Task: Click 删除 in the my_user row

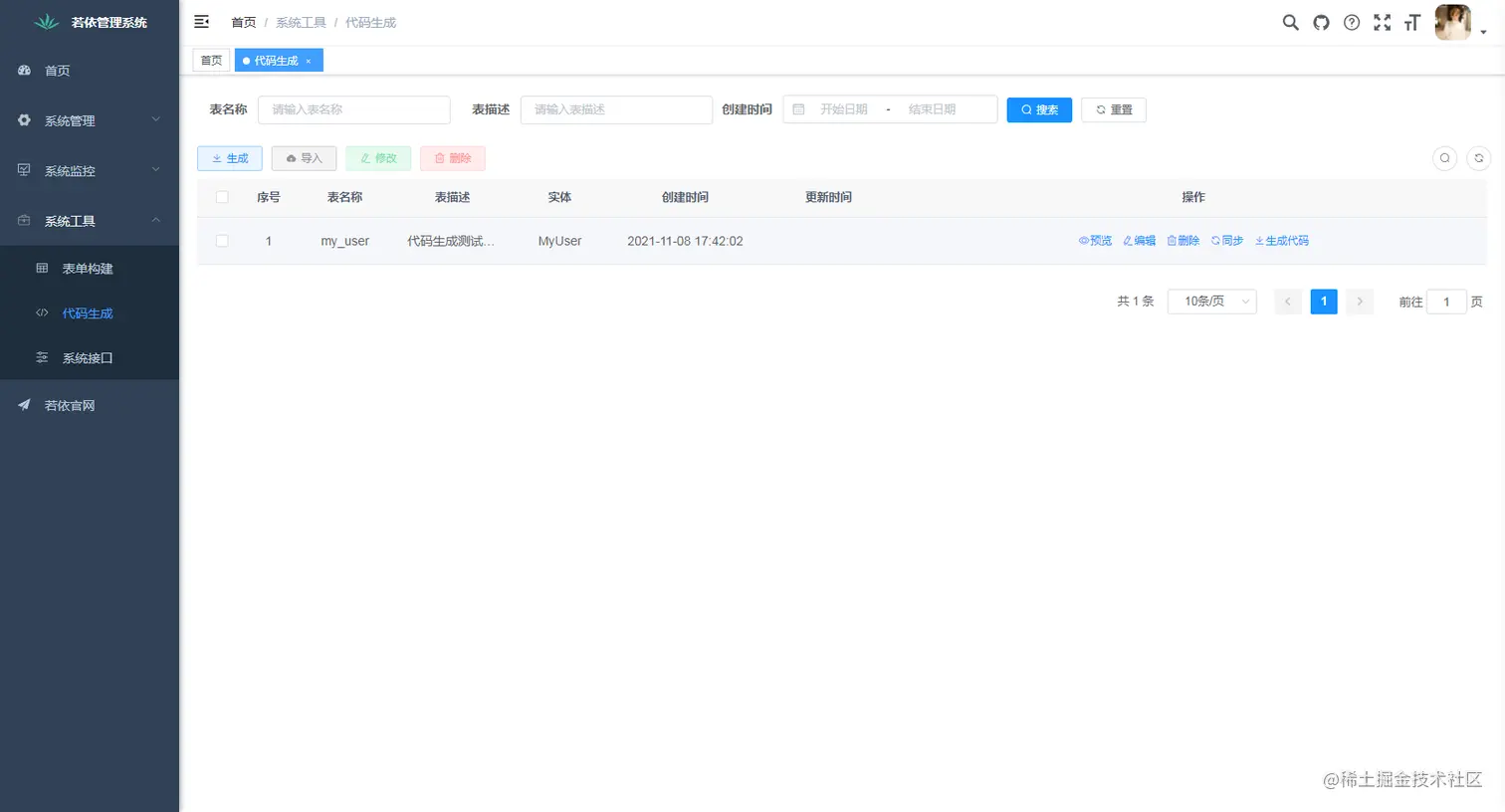Action: click(x=1182, y=241)
